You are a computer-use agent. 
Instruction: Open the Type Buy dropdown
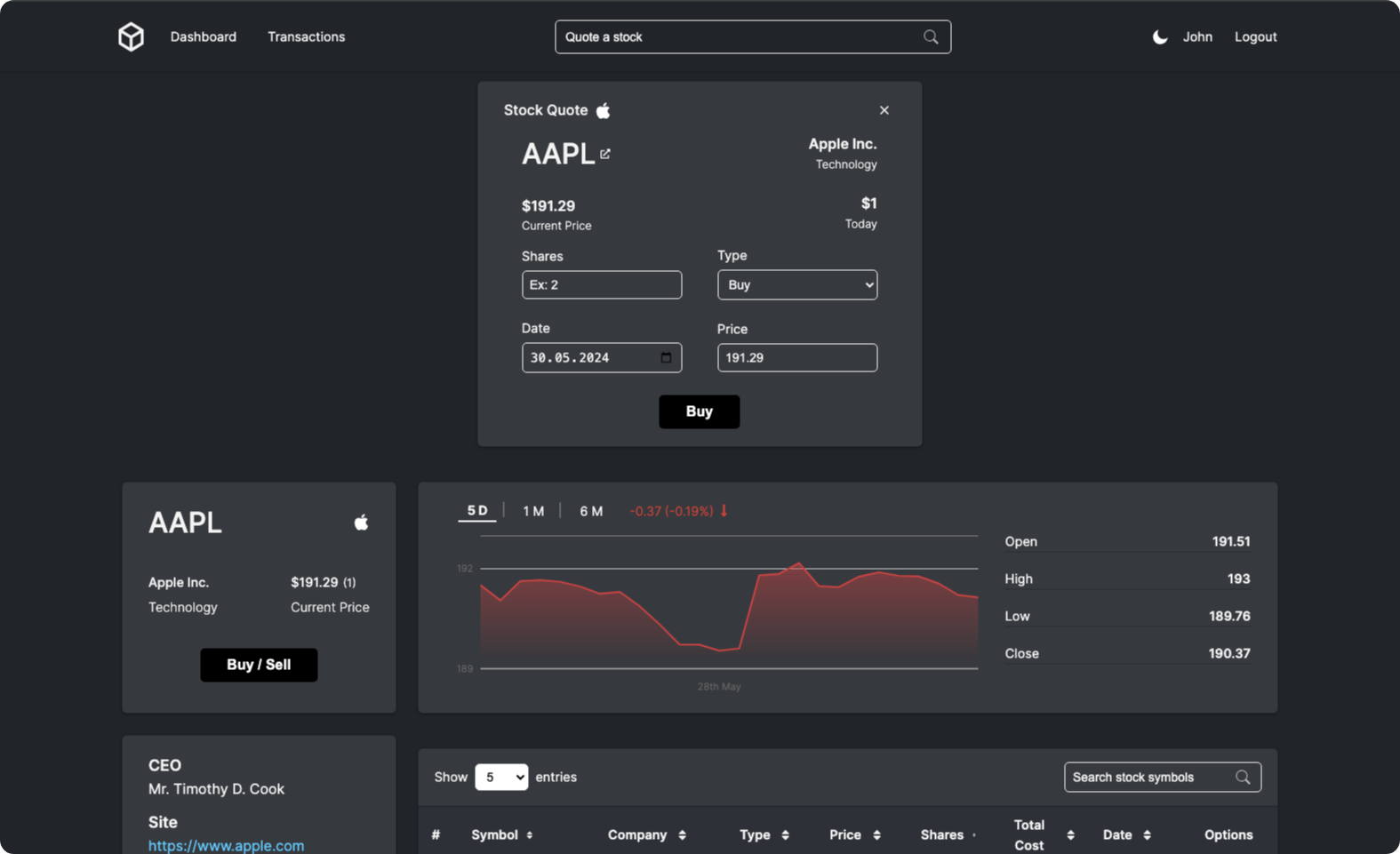pyautogui.click(x=797, y=284)
